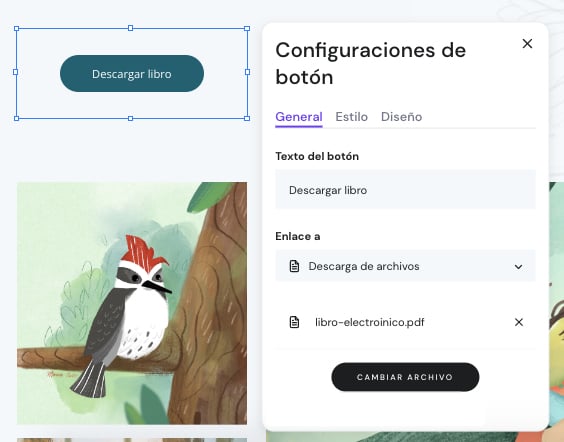Click the woodpecker illustration image
The image size is (564, 442).
click(132, 303)
